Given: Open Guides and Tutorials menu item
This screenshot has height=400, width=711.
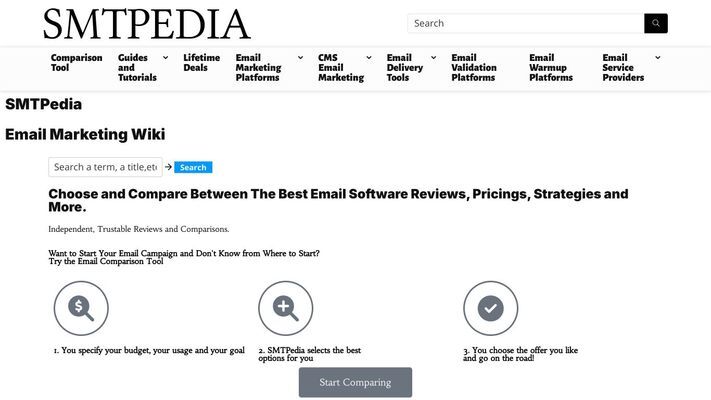Looking at the screenshot, I should pyautogui.click(x=137, y=68).
